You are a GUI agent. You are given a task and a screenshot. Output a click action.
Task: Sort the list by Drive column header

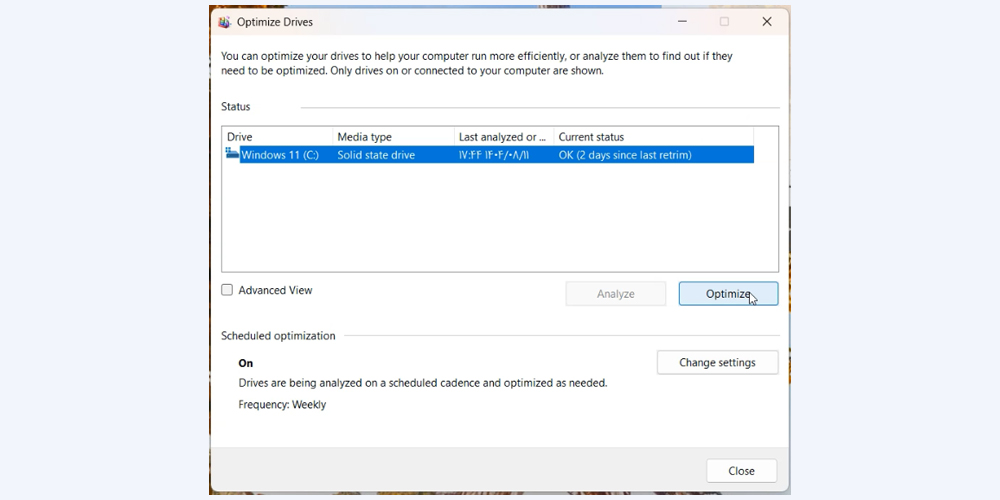tap(277, 137)
